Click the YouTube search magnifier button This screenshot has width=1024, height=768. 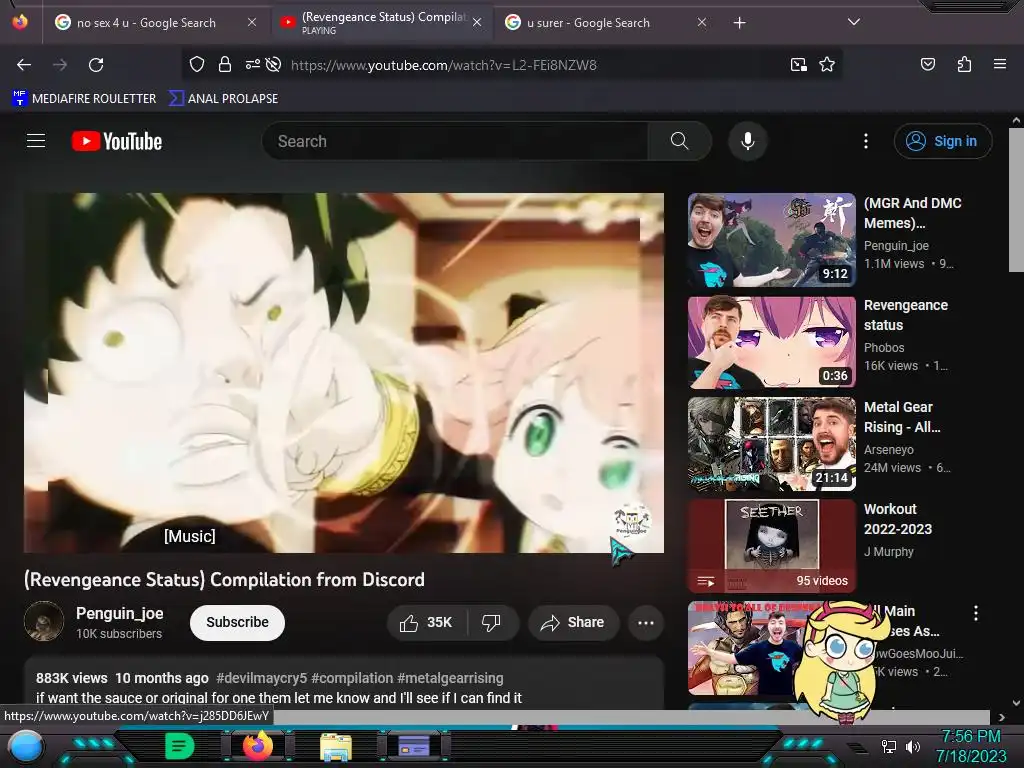point(679,141)
